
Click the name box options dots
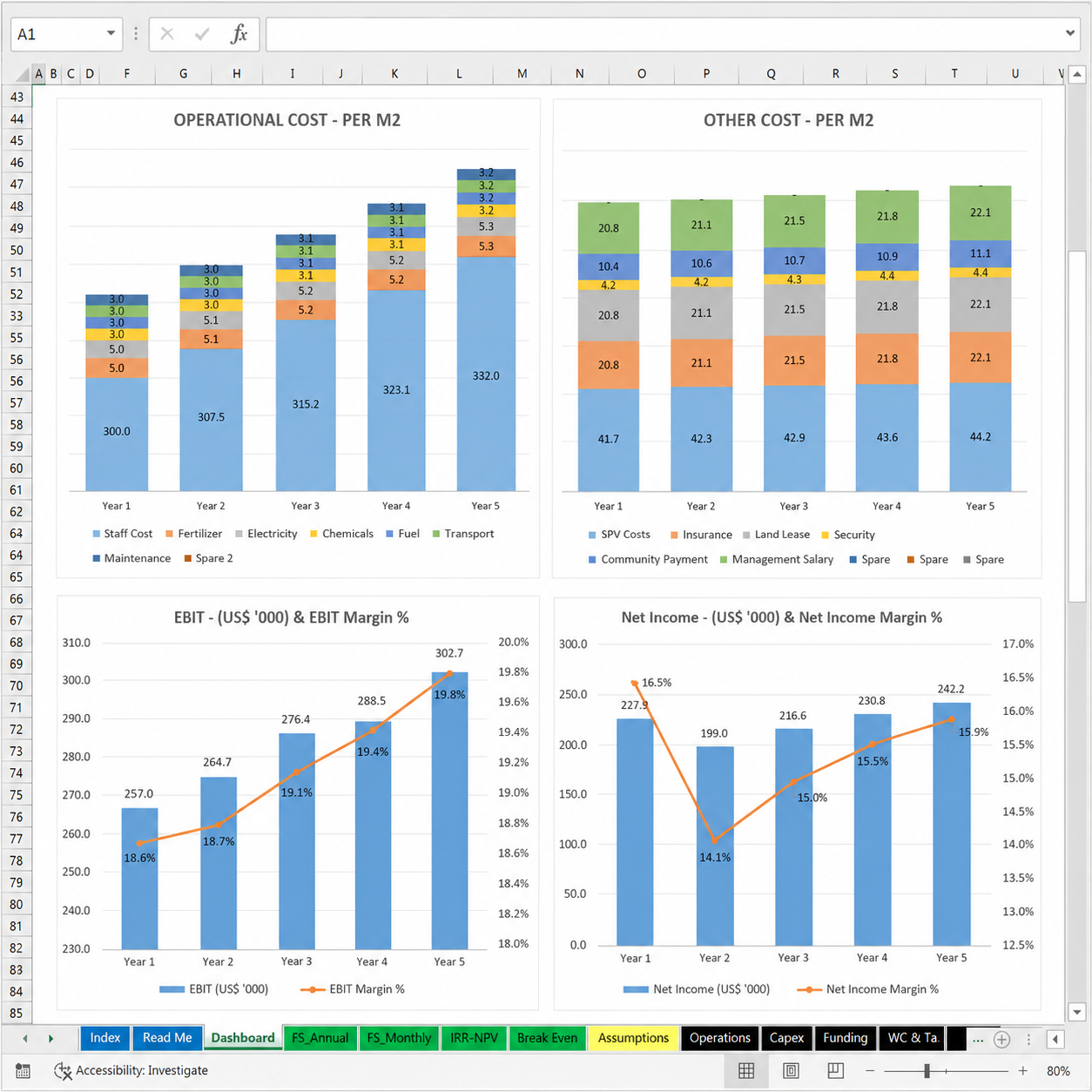(136, 34)
